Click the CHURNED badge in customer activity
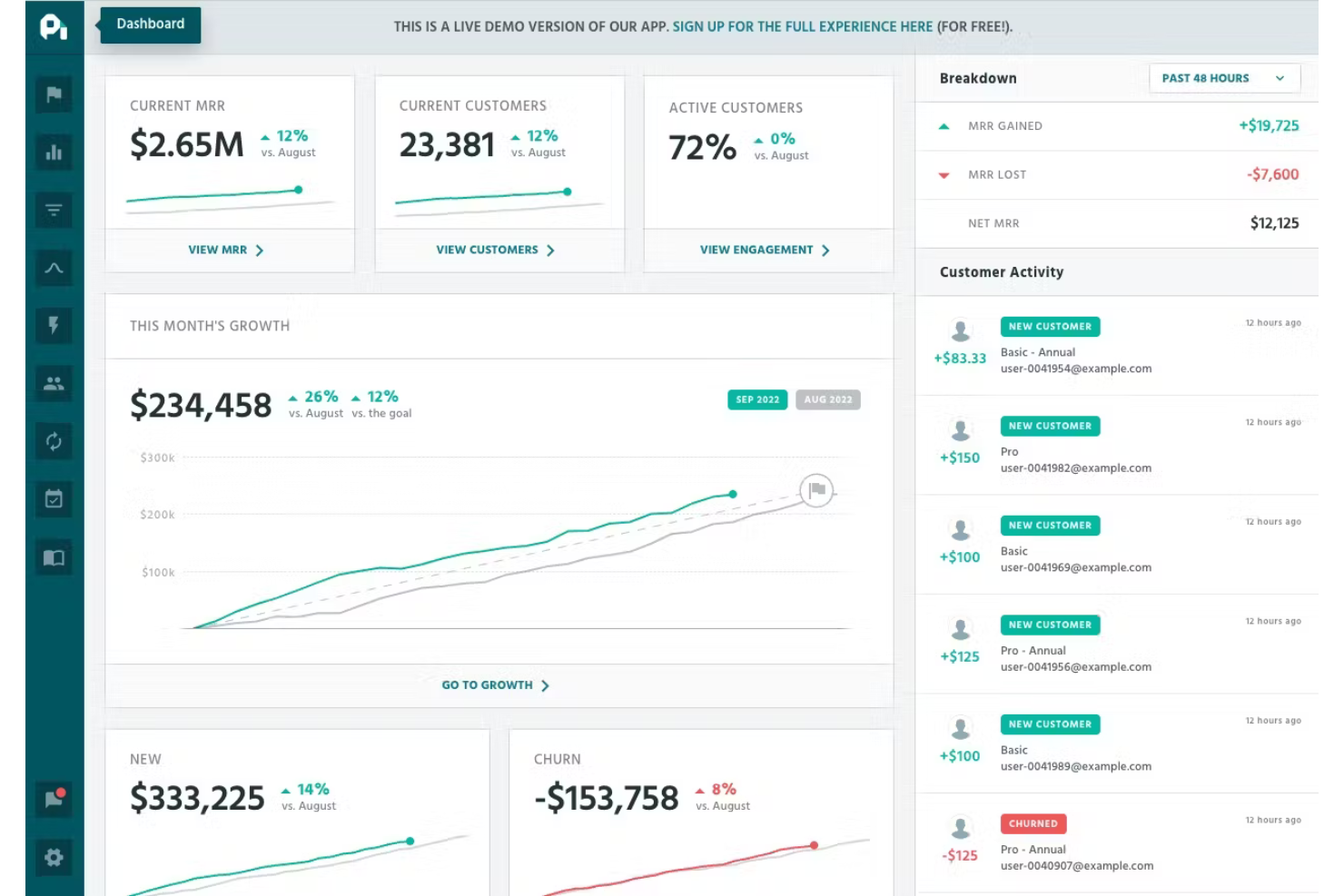The image size is (1344, 896). 1033,824
